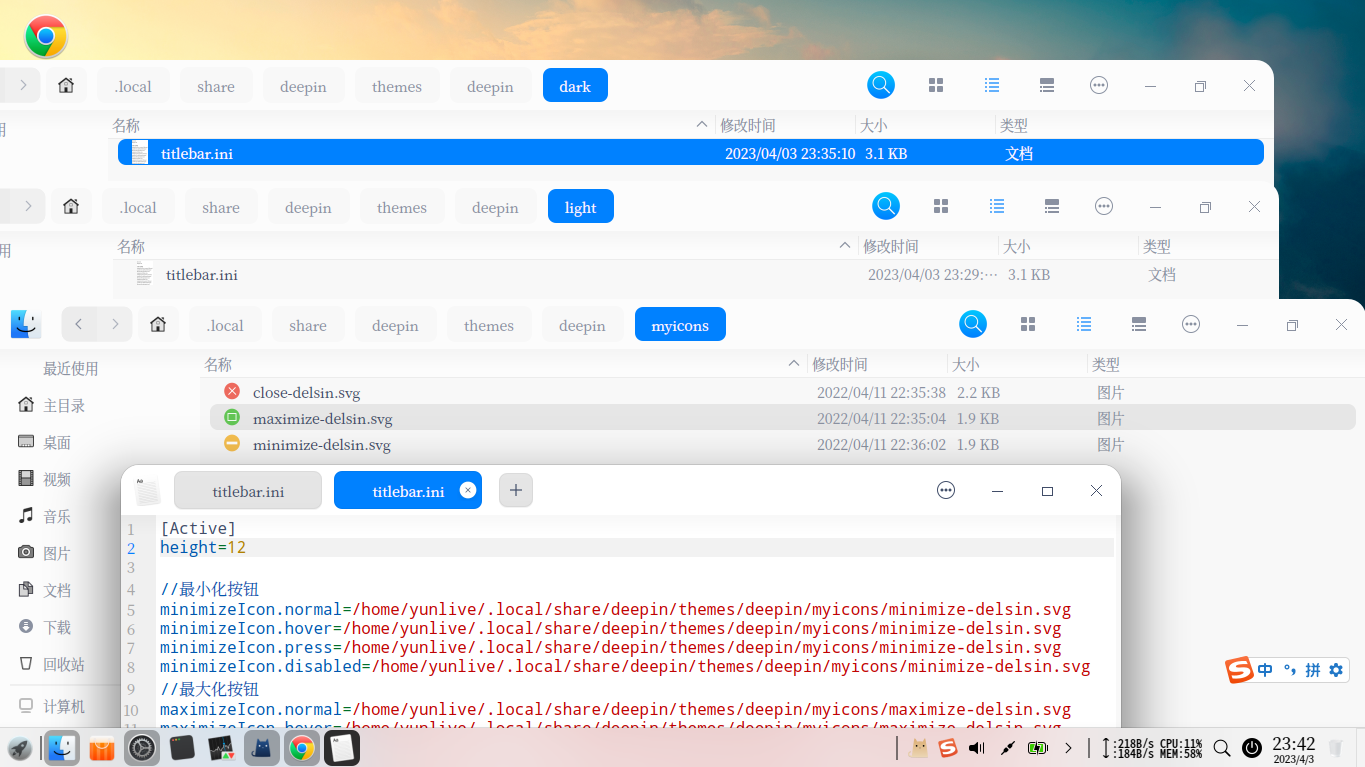Open the text editor's more-options menu
1365x767 pixels.
click(x=946, y=491)
